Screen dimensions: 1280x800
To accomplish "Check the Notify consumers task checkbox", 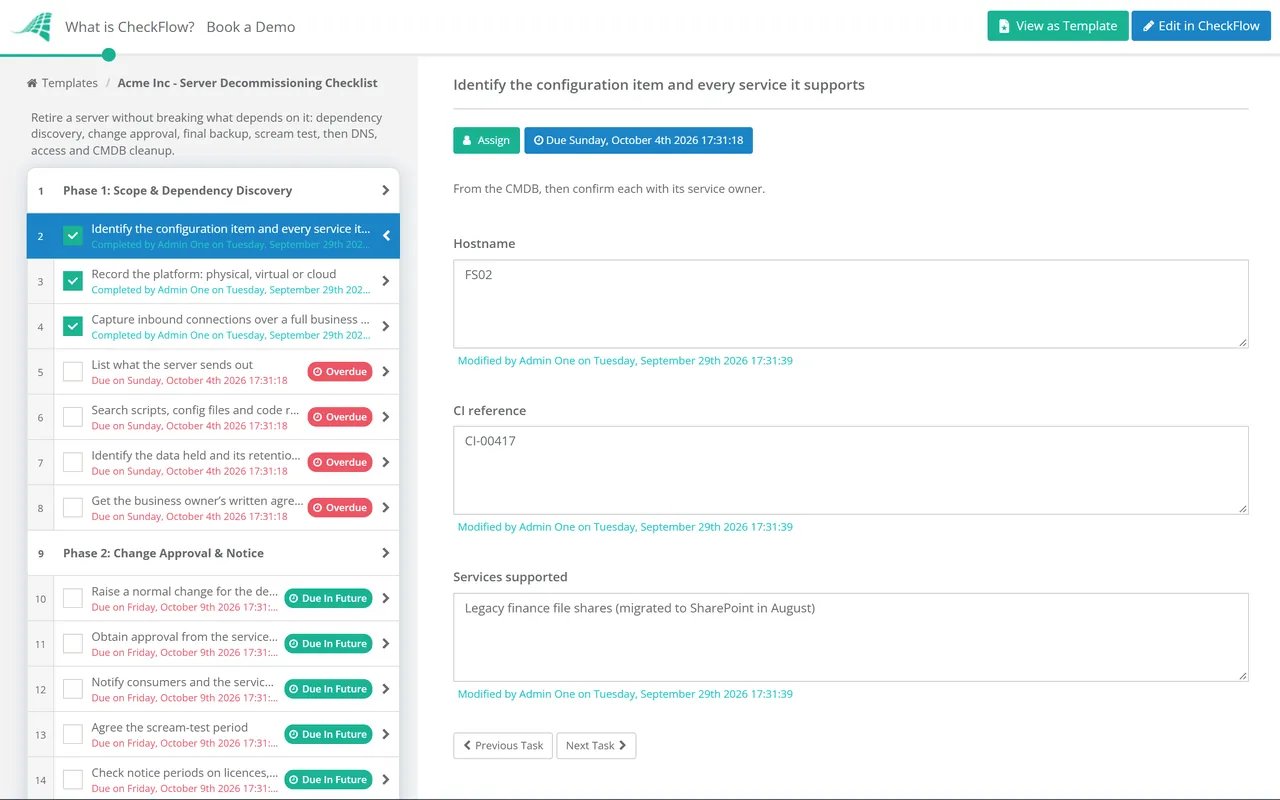I will [x=73, y=689].
